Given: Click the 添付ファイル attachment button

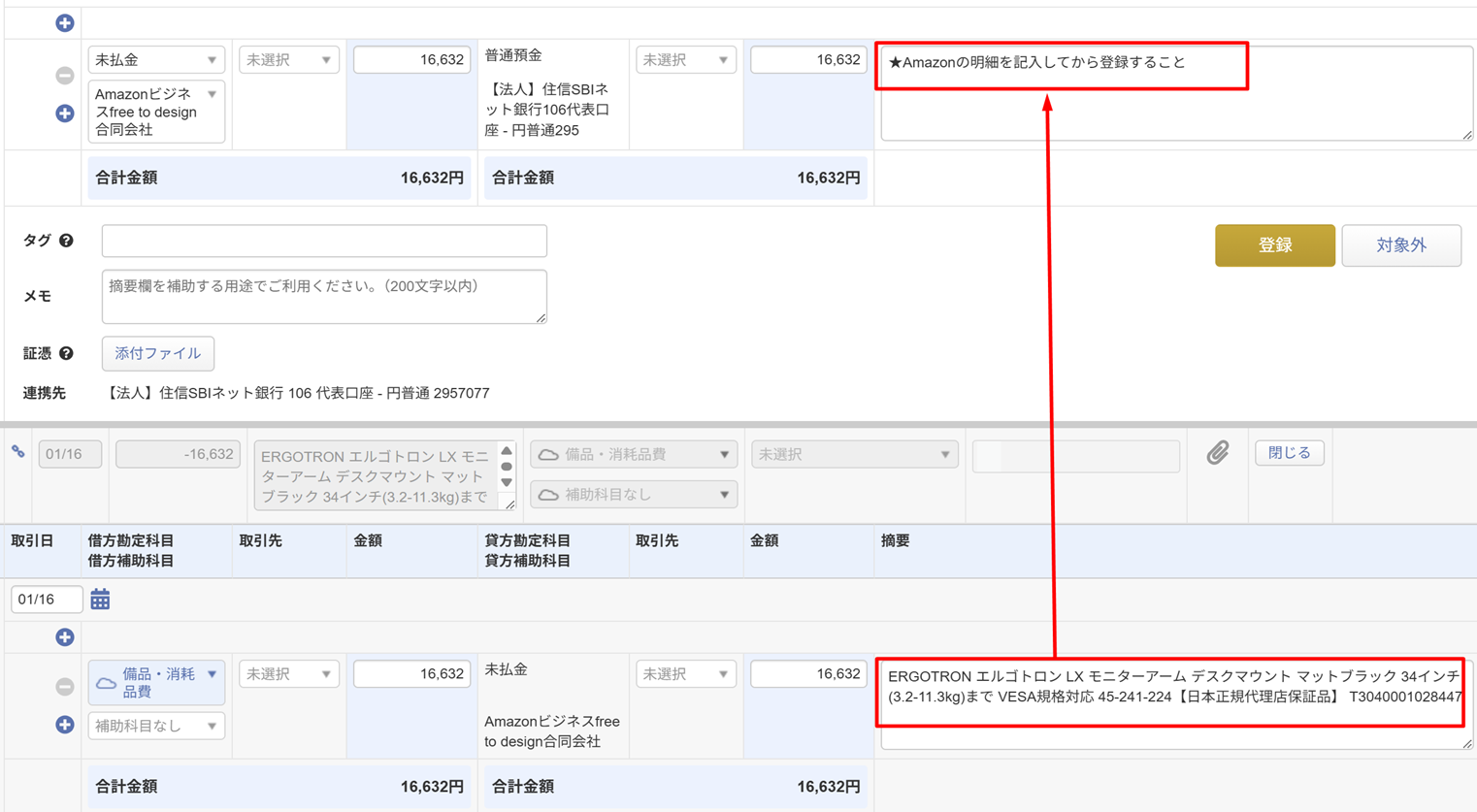Looking at the screenshot, I should click(158, 354).
